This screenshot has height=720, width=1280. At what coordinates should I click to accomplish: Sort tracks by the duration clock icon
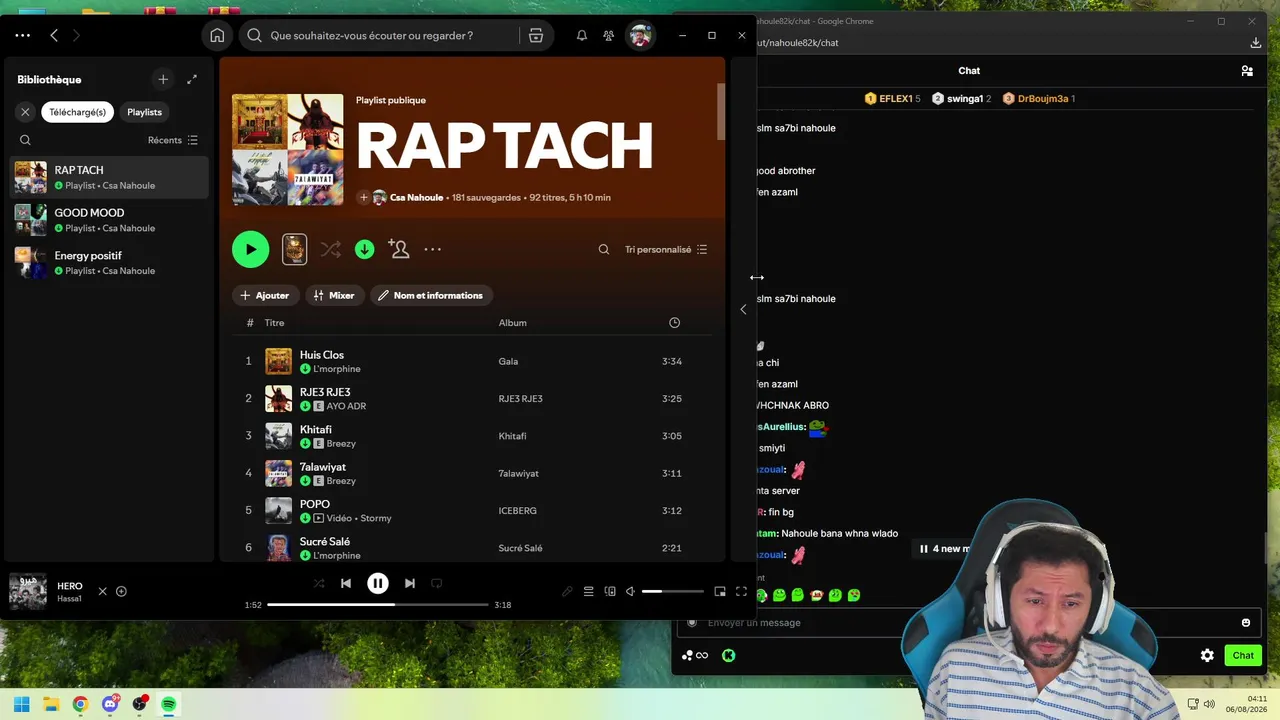point(674,323)
